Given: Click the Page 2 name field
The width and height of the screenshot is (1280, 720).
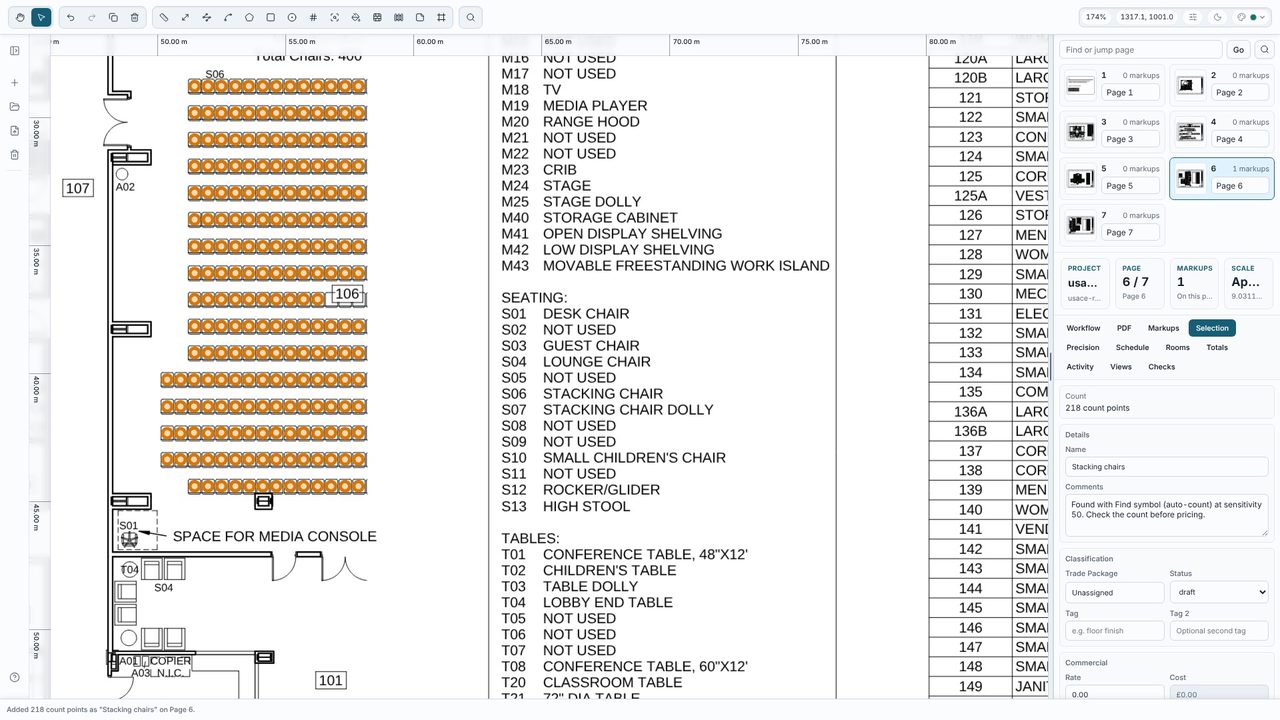Looking at the screenshot, I should tap(1240, 92).
